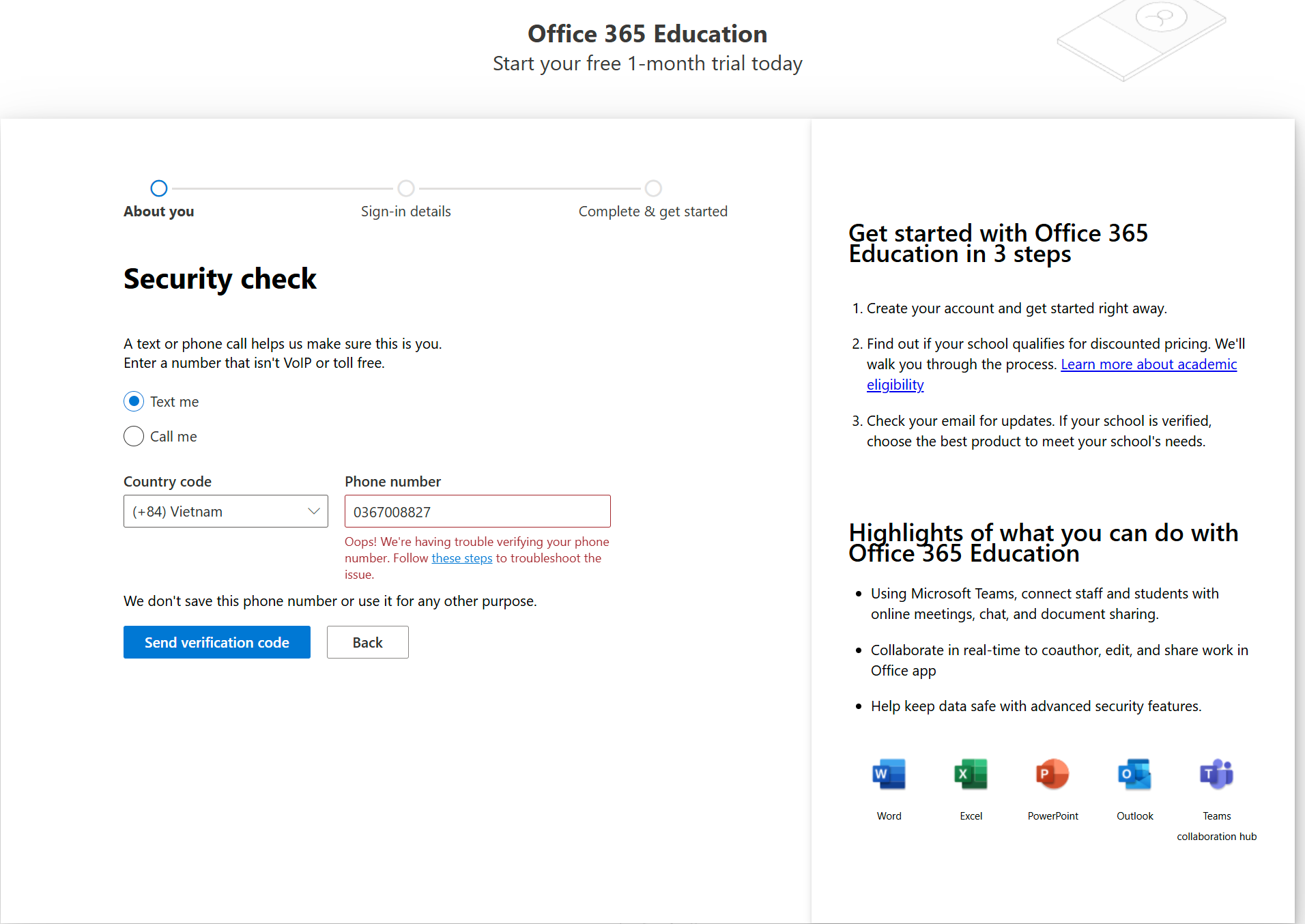1305x924 pixels.
Task: Click 'Create your account and get started' step
Action: pos(1017,308)
